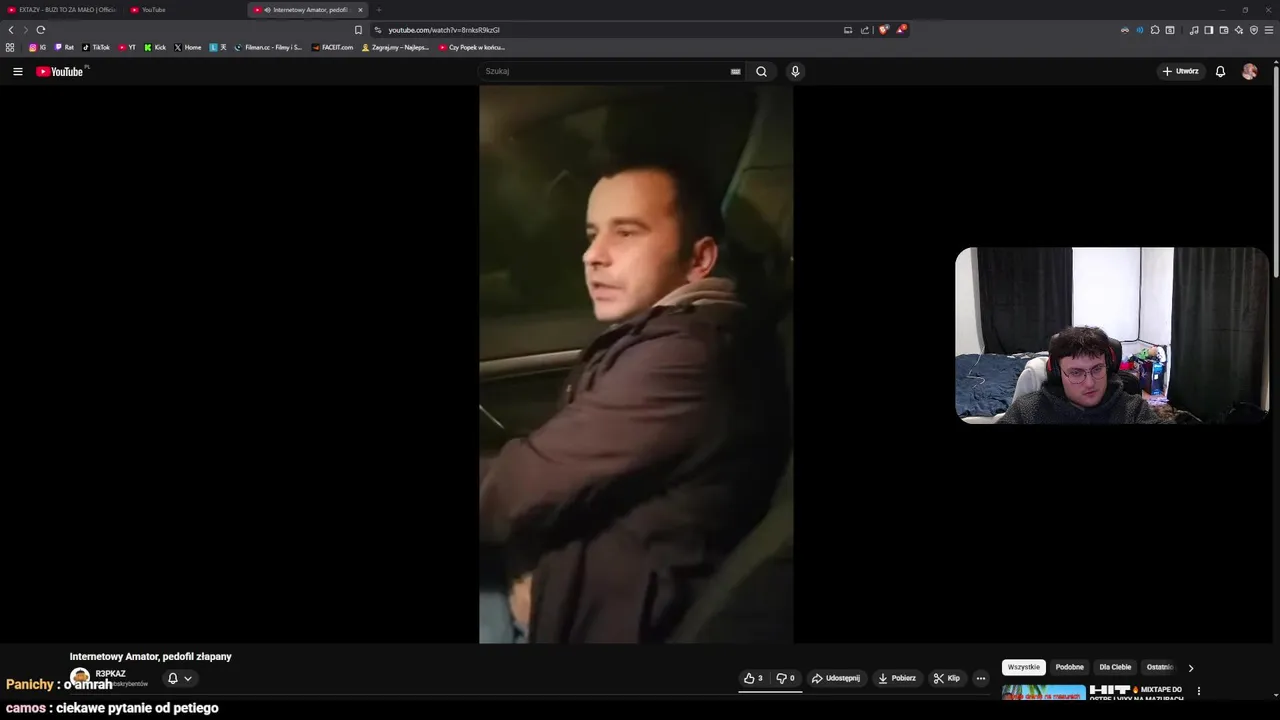Screen dimensions: 1280x720
Task: Open the apps grid in bookmarks bar
Action: pos(10,47)
